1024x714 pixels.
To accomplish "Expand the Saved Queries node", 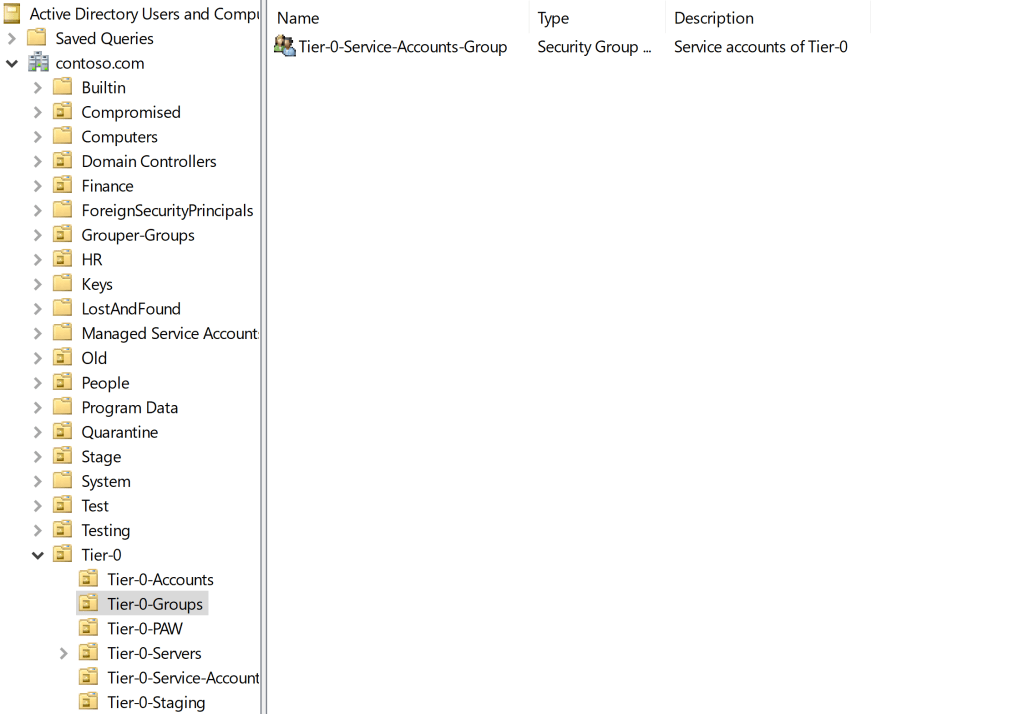I will coord(12,38).
